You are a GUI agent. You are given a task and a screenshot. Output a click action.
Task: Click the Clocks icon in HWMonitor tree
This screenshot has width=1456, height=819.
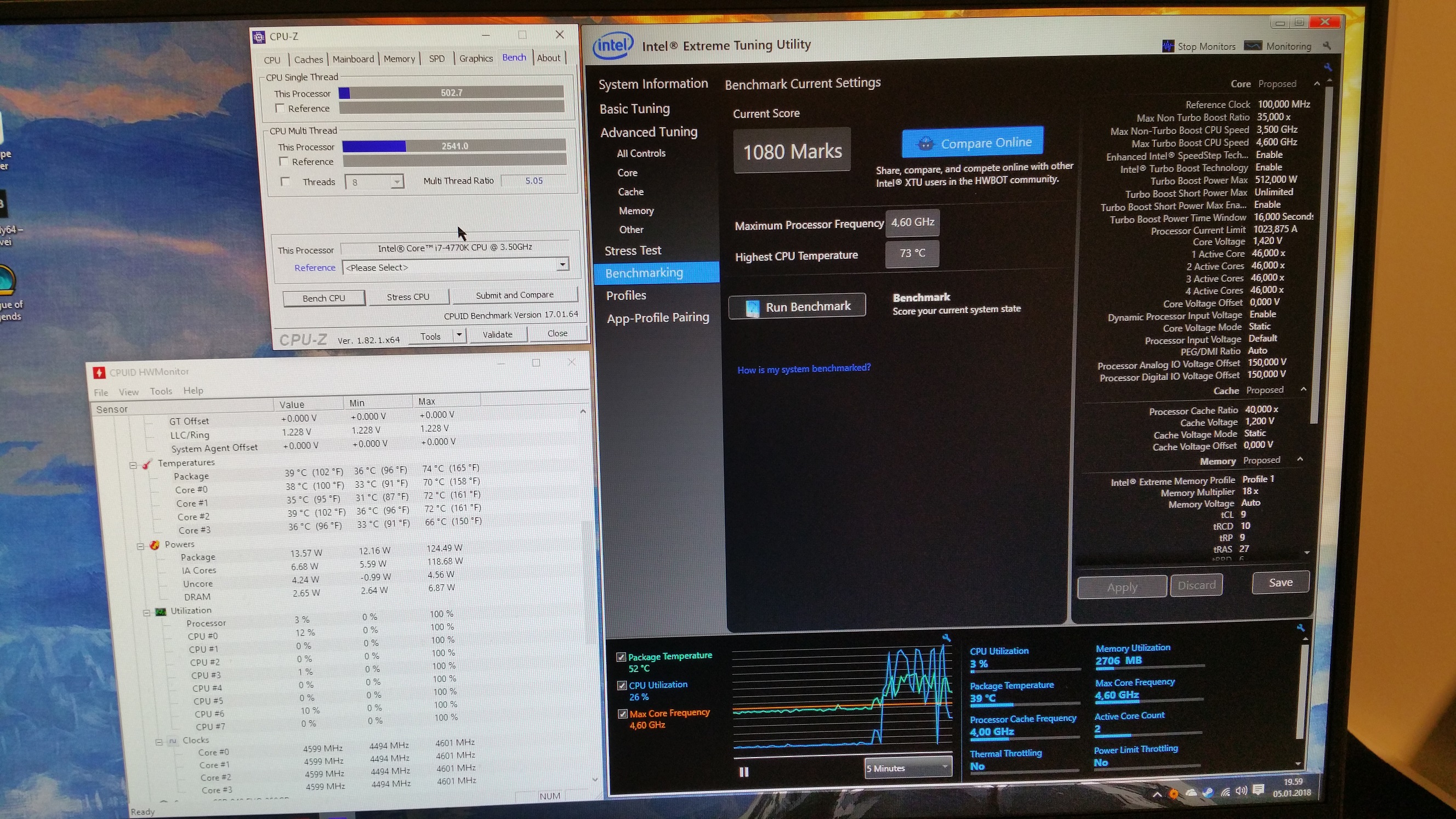(x=172, y=741)
